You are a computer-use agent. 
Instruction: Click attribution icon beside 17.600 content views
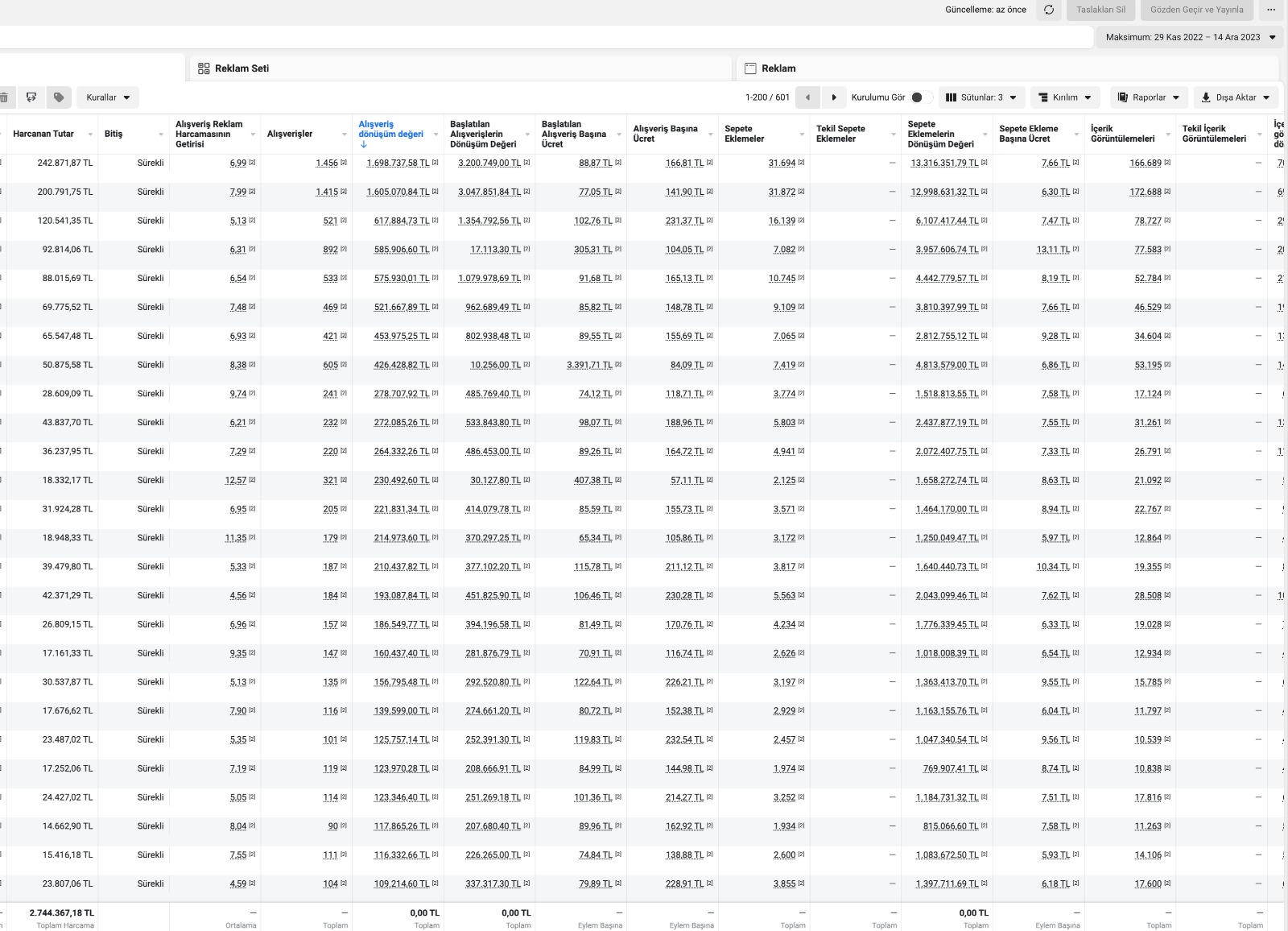[x=1167, y=883]
